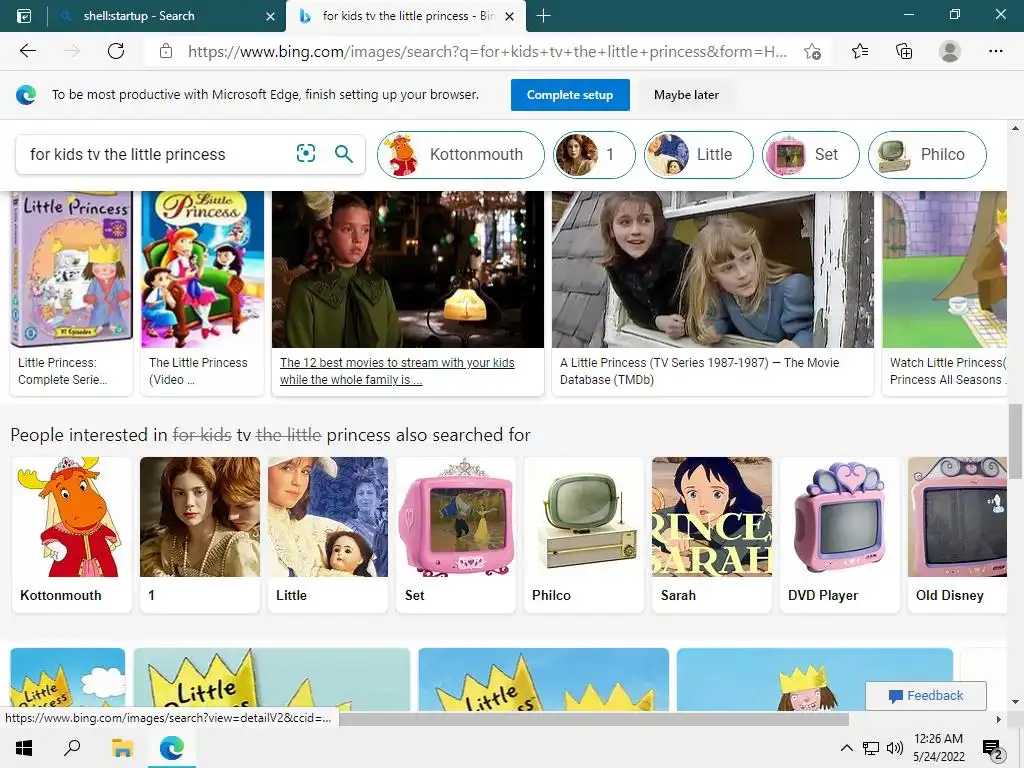This screenshot has height=768, width=1024.
Task: Click the page scrollbar up arrow
Action: coord(1015,128)
